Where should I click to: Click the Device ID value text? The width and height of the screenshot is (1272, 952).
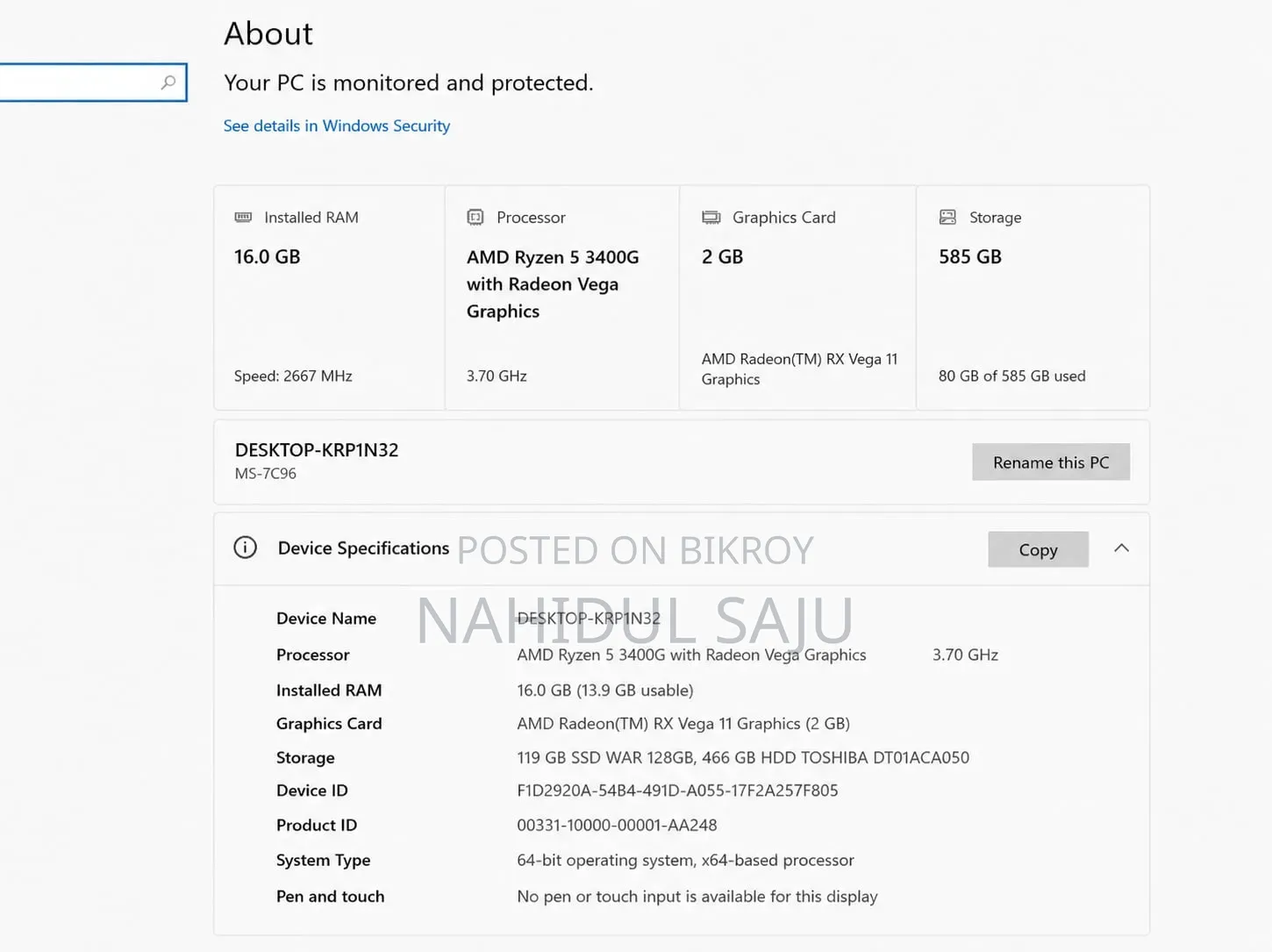click(x=677, y=791)
